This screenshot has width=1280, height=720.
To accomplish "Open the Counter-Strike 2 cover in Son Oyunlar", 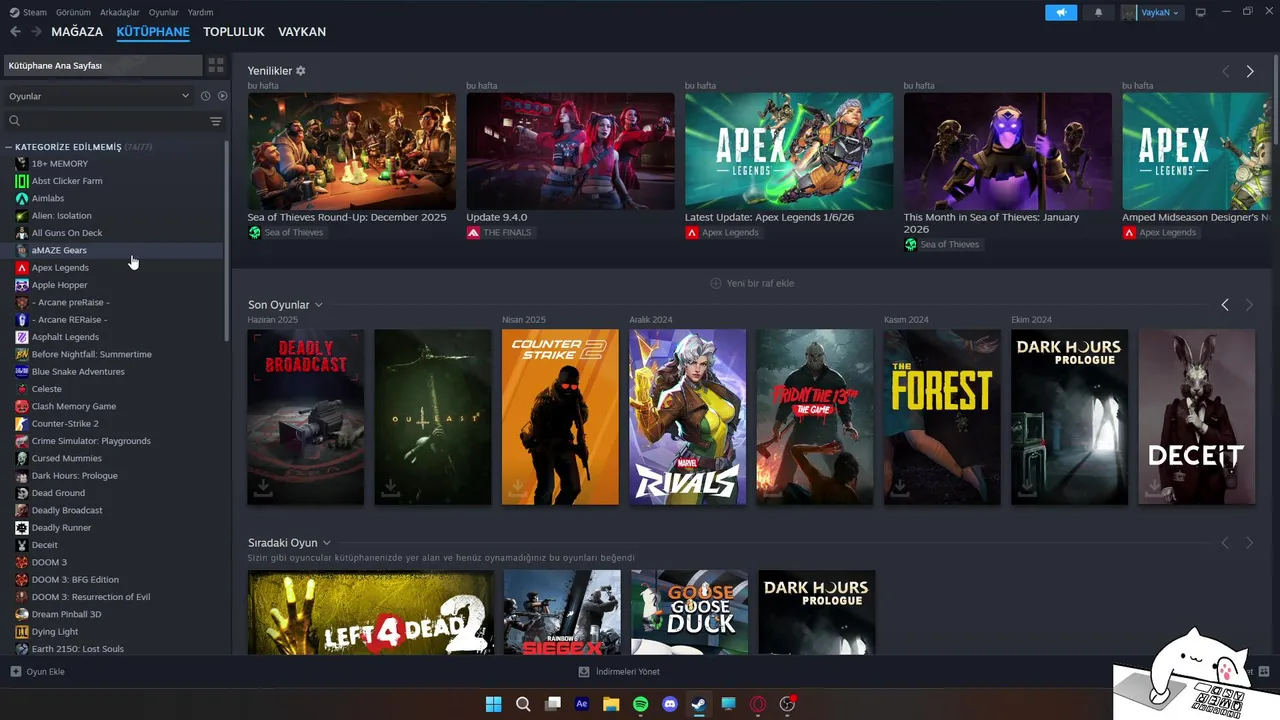I will tap(560, 417).
